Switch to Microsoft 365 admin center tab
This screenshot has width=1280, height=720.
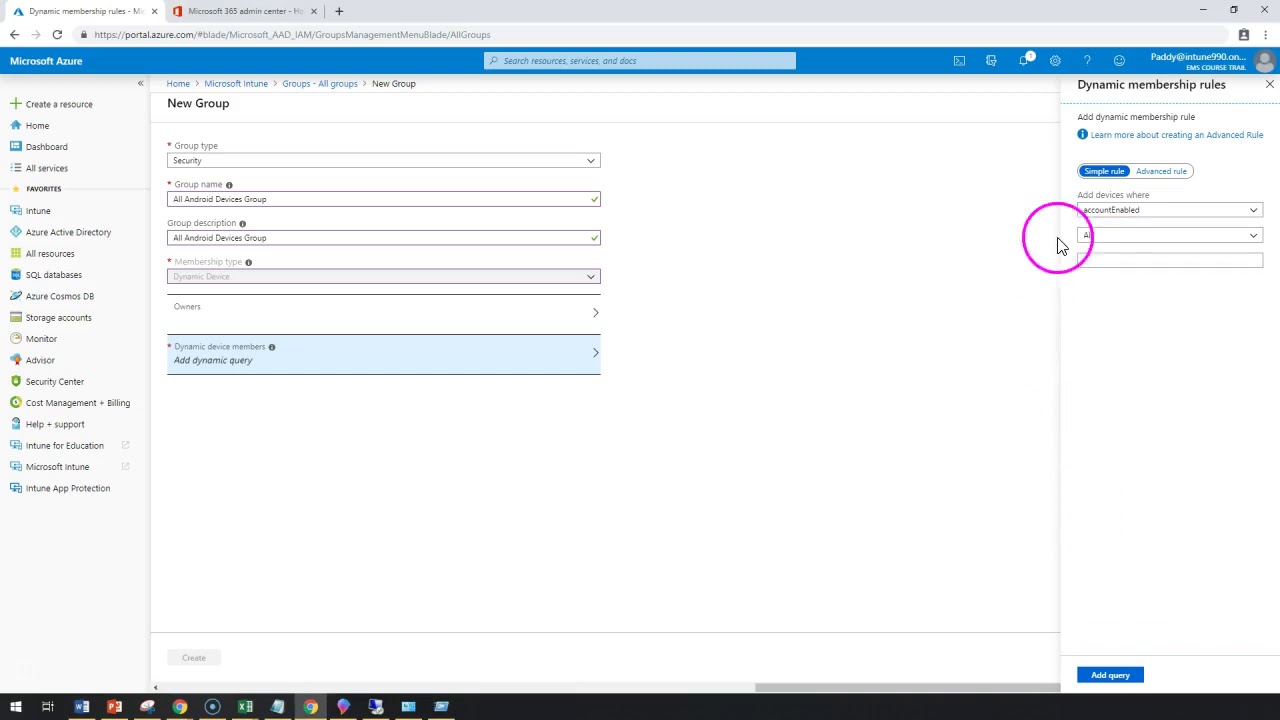(x=244, y=11)
